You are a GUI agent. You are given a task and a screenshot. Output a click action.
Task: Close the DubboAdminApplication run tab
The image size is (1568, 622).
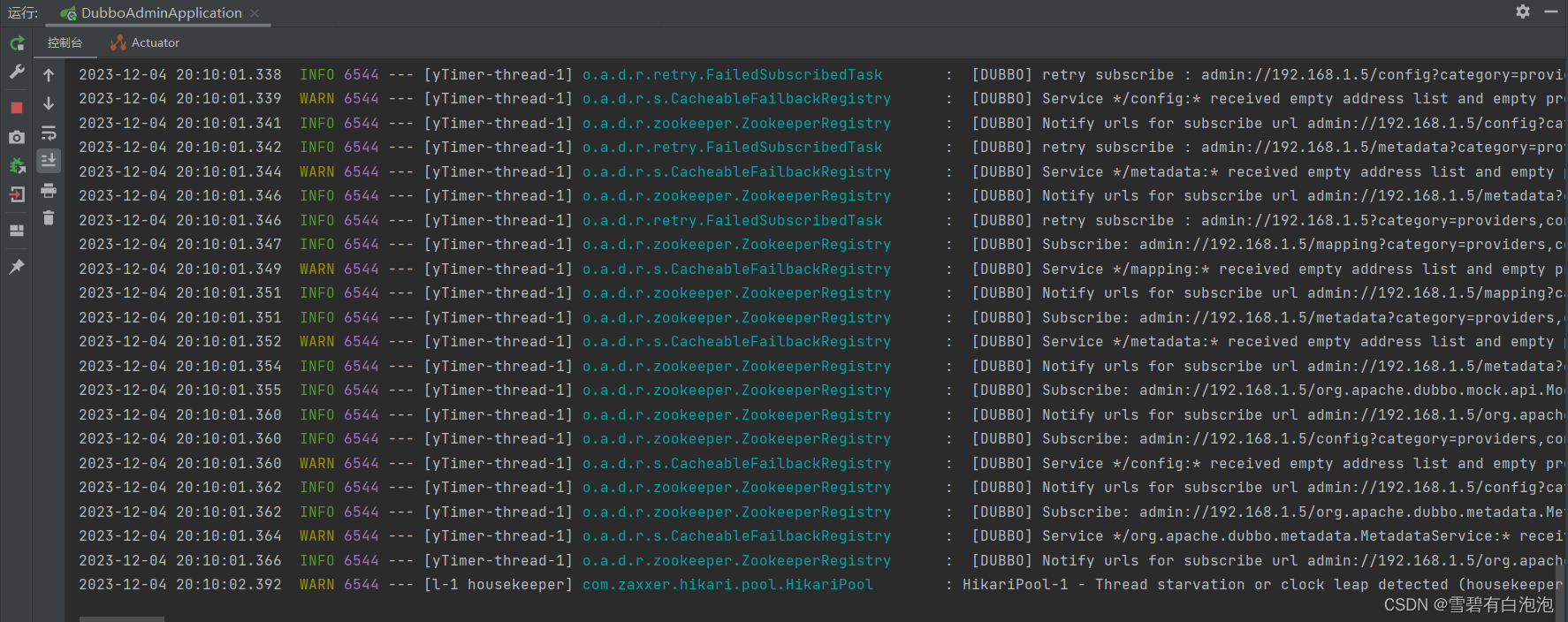coord(255,13)
